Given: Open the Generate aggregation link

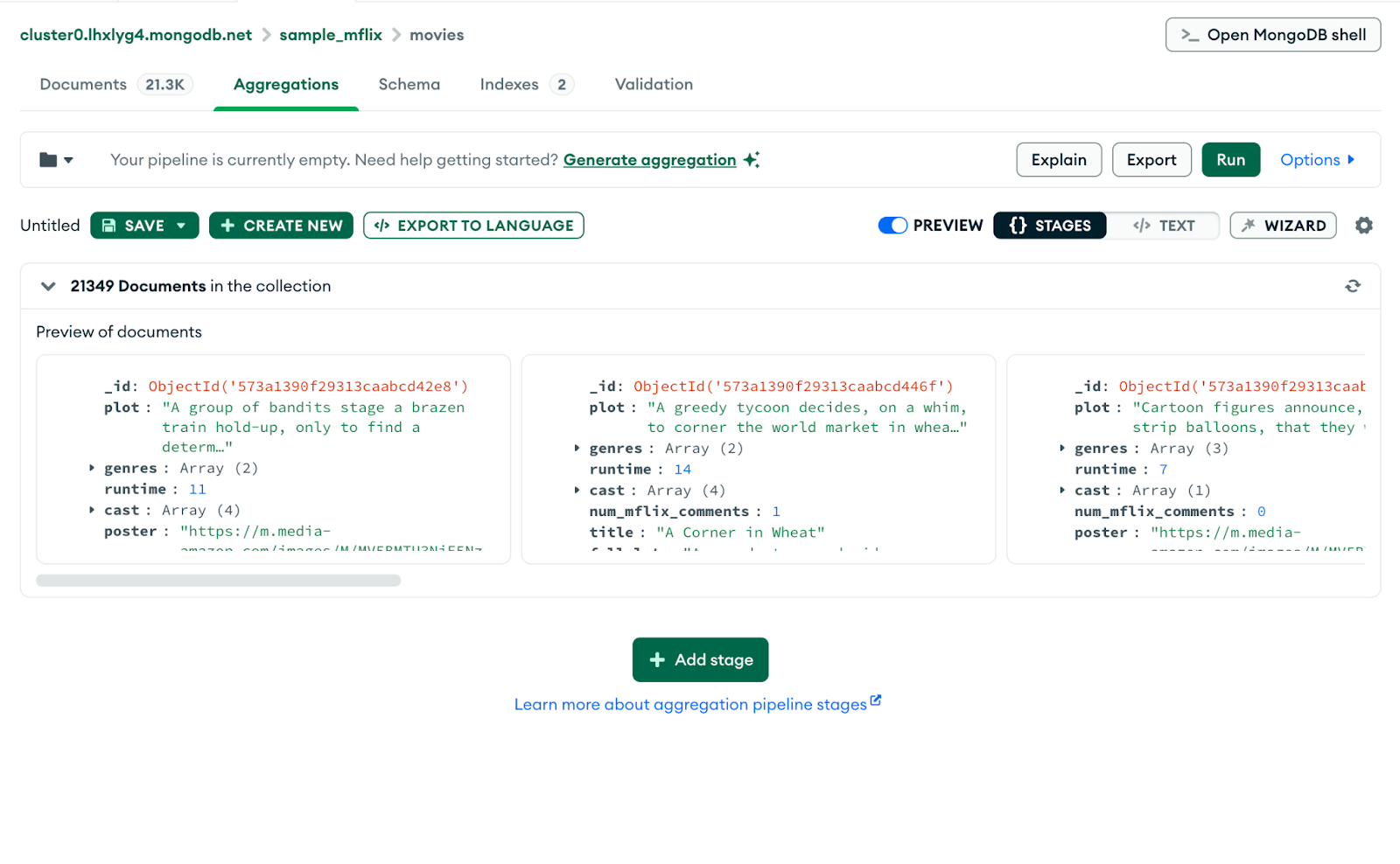Looking at the screenshot, I should [x=649, y=159].
